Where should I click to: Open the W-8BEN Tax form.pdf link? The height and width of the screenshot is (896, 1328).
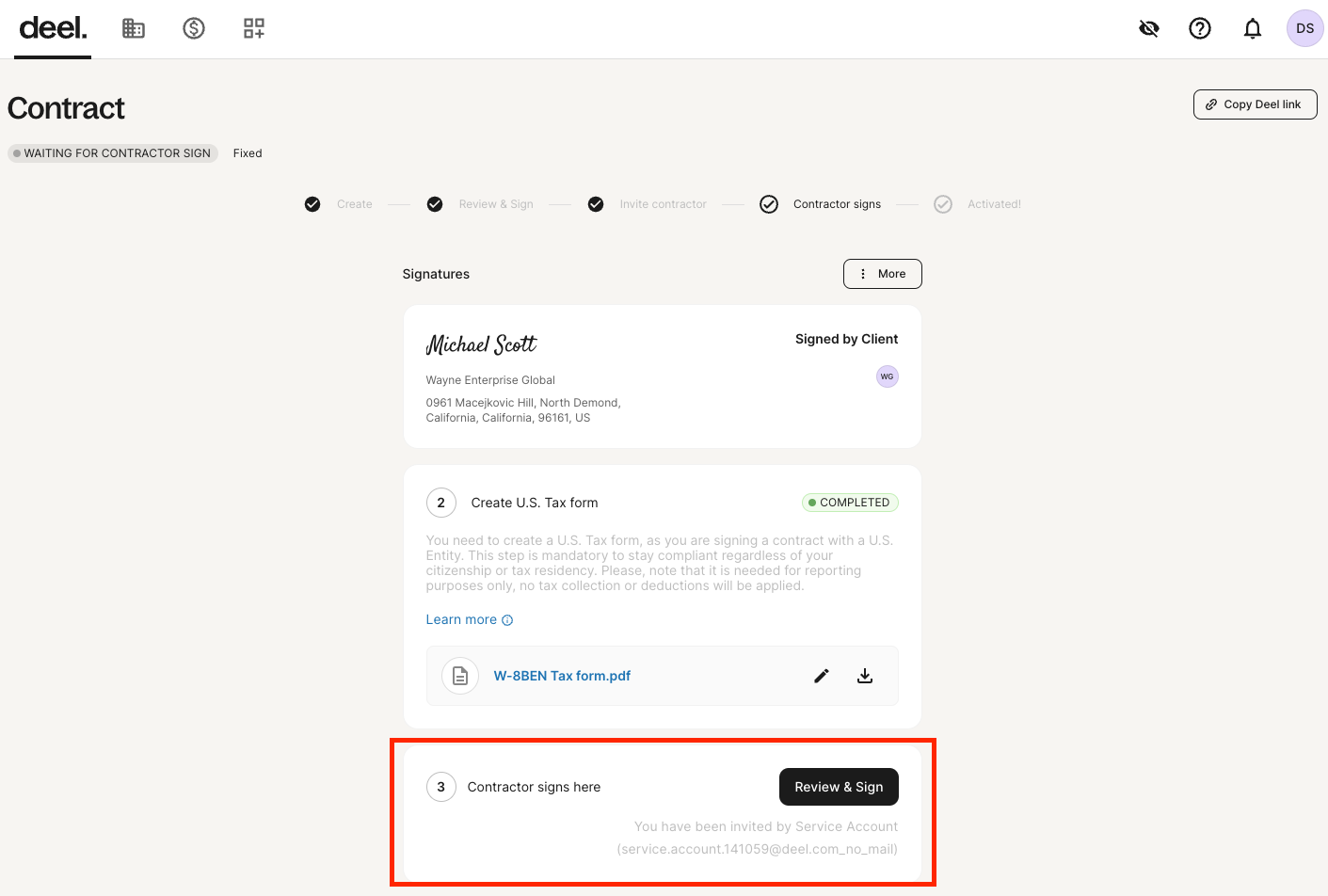[x=562, y=676]
